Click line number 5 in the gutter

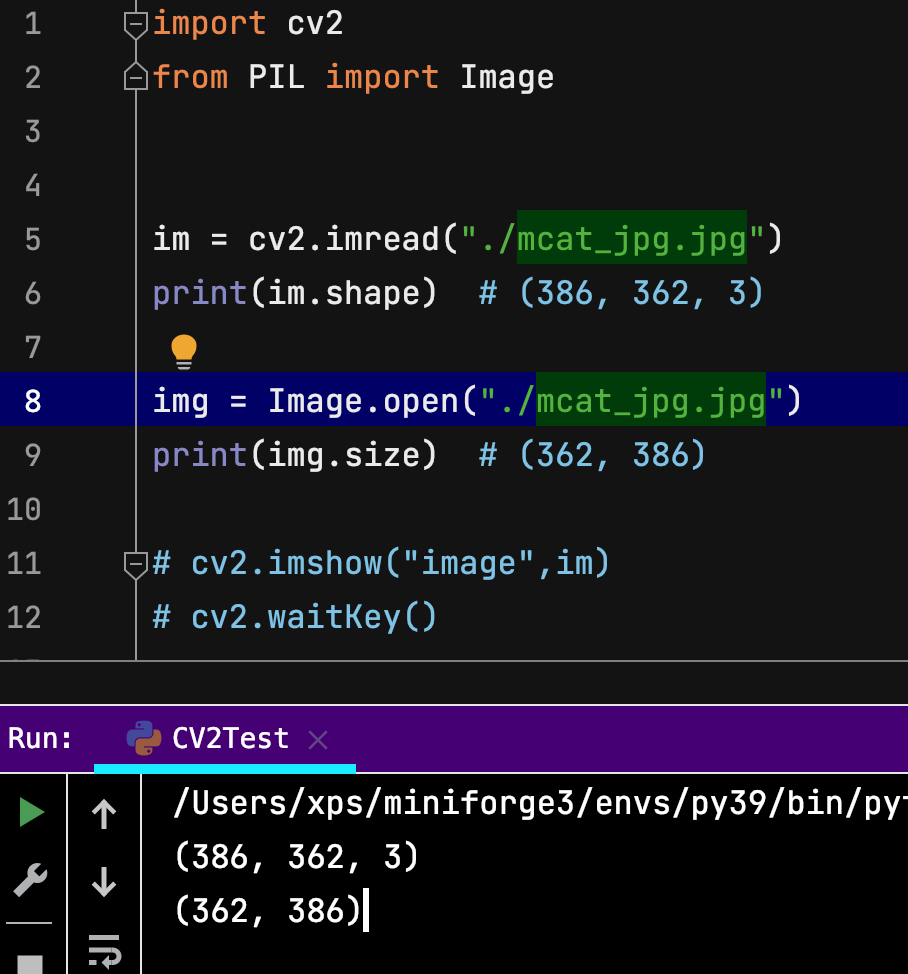click(x=32, y=239)
